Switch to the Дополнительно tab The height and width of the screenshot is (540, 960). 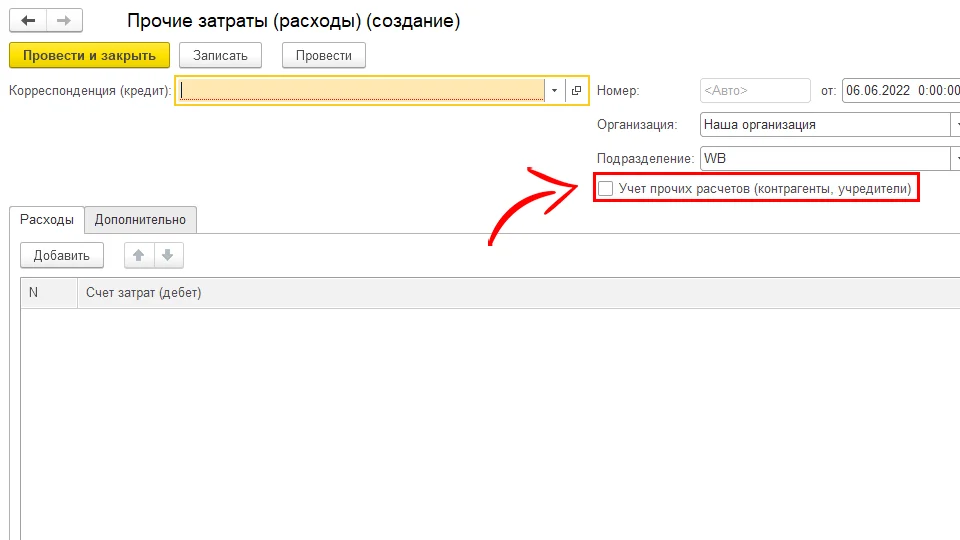(x=140, y=220)
